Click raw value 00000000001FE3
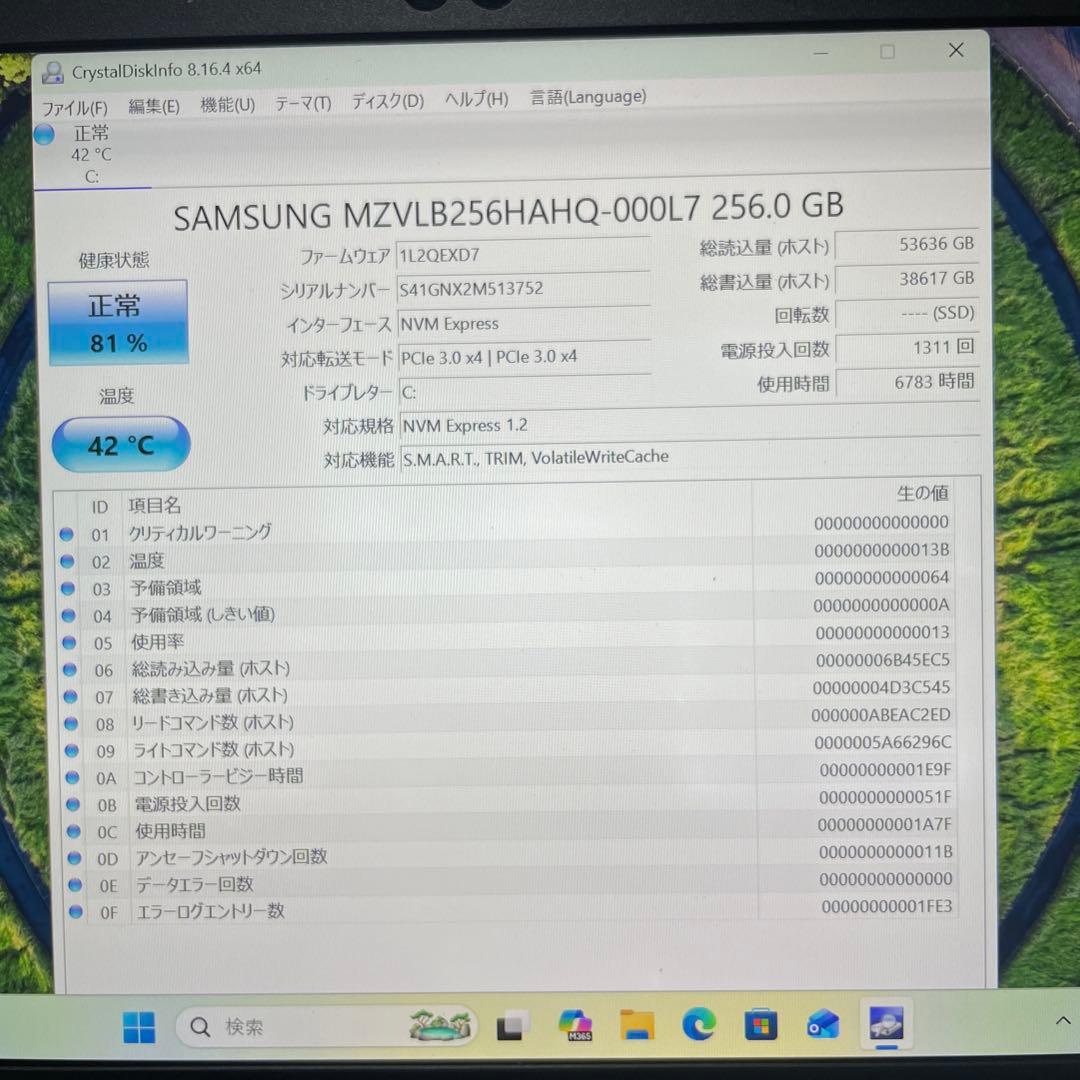The width and height of the screenshot is (1080, 1080). click(x=886, y=906)
